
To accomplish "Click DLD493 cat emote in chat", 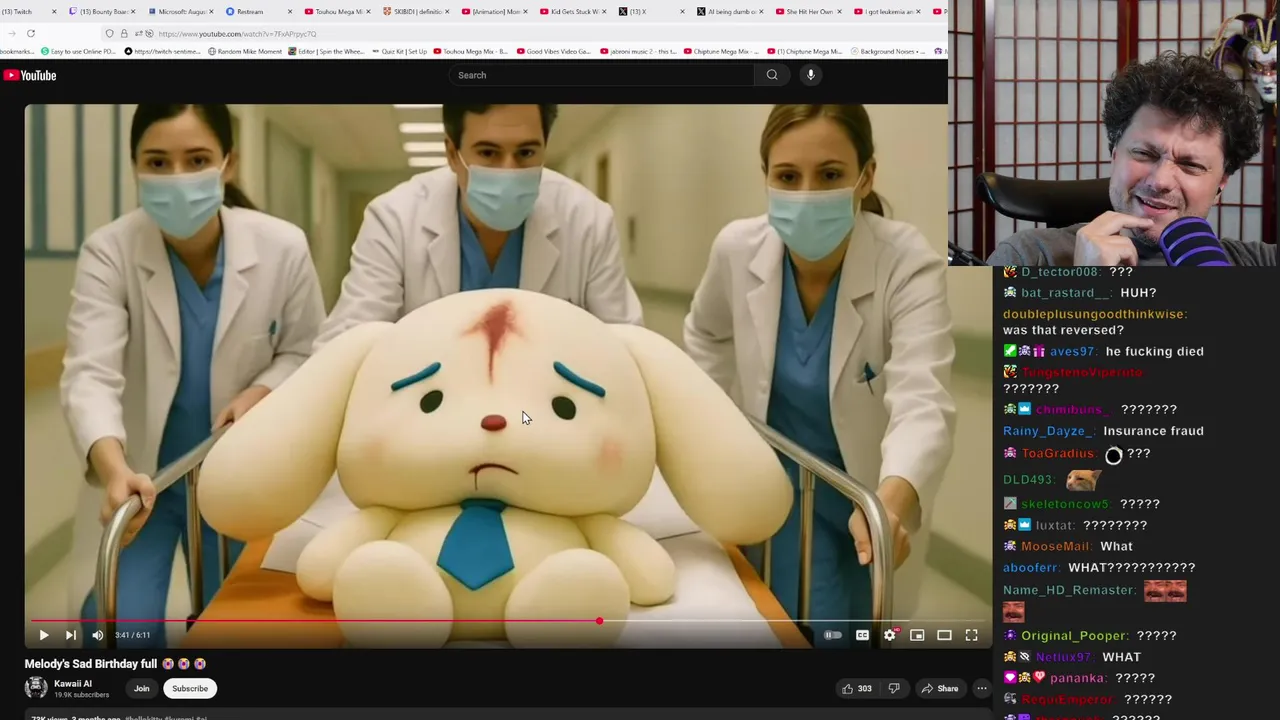I will click(x=1081, y=480).
